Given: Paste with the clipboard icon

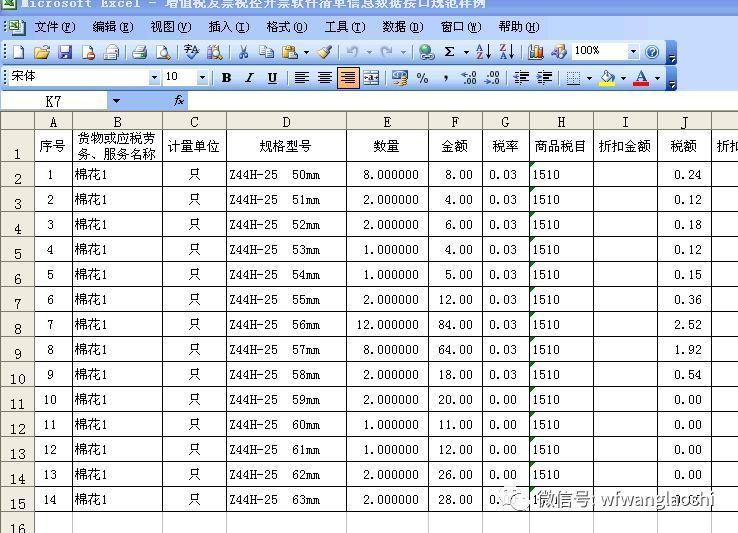Looking at the screenshot, I should (289, 52).
